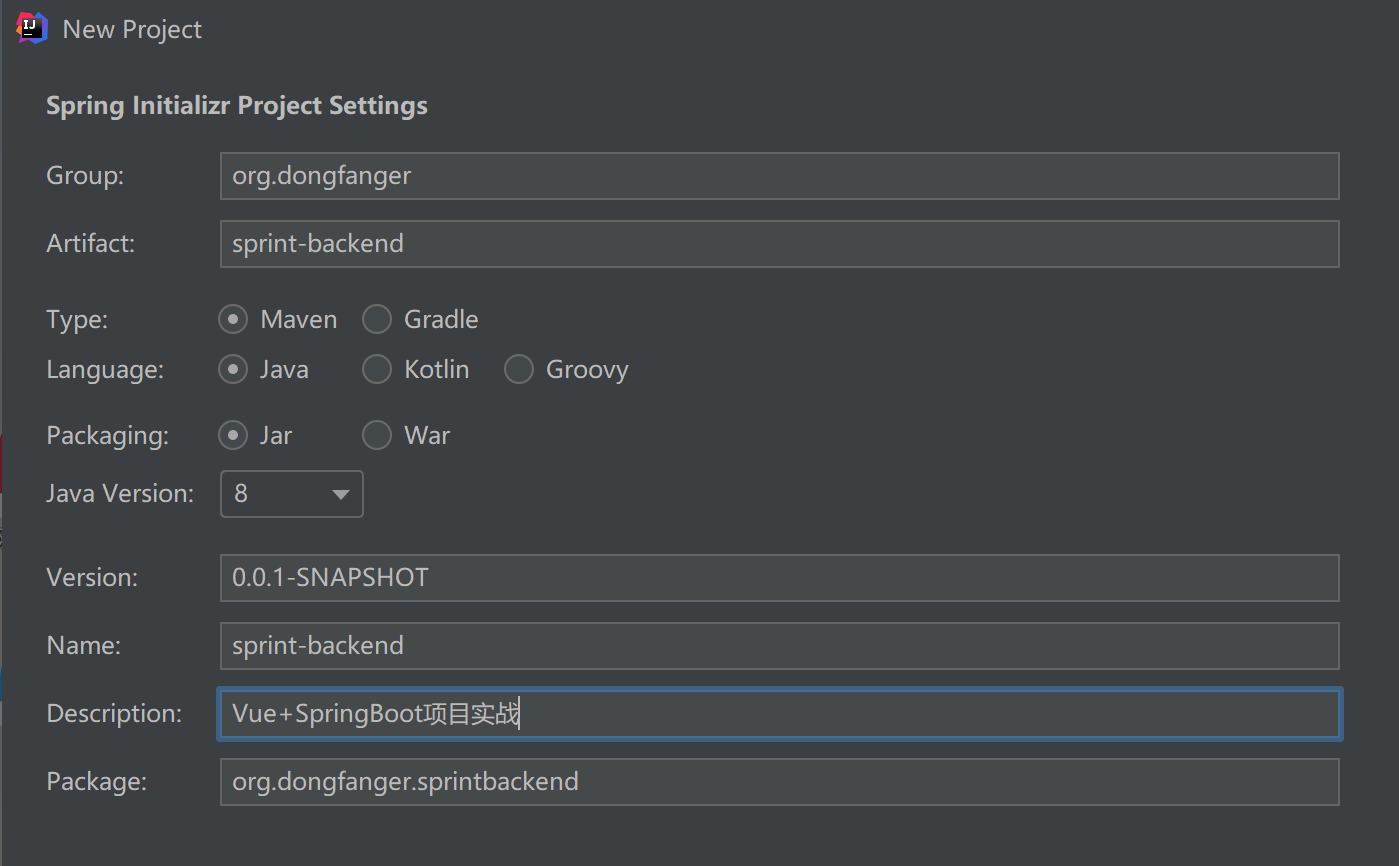Click the 'Version:' label

(x=92, y=578)
